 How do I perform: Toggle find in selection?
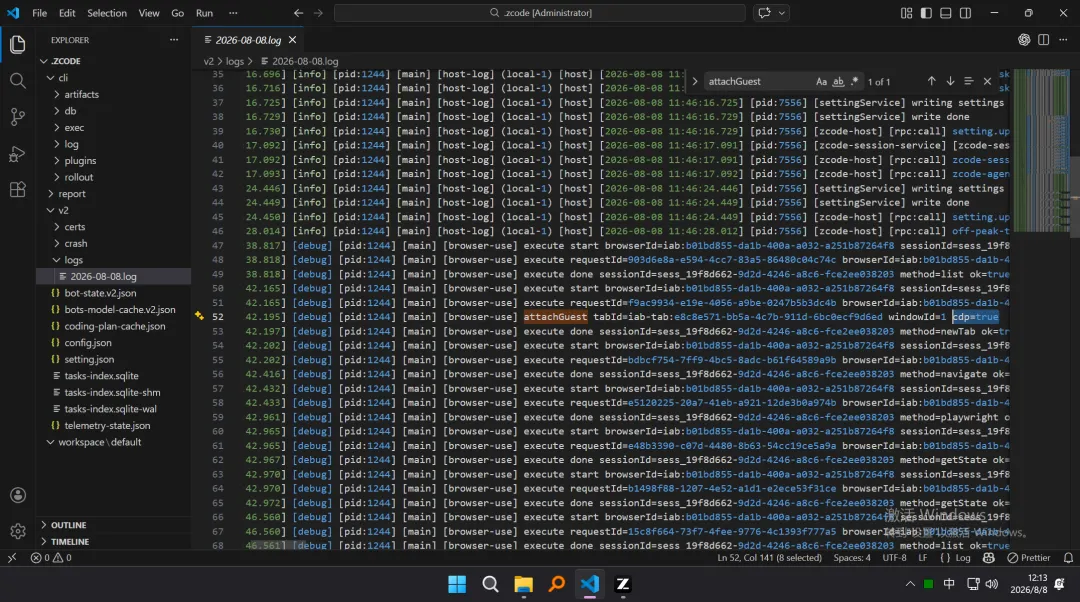point(968,81)
